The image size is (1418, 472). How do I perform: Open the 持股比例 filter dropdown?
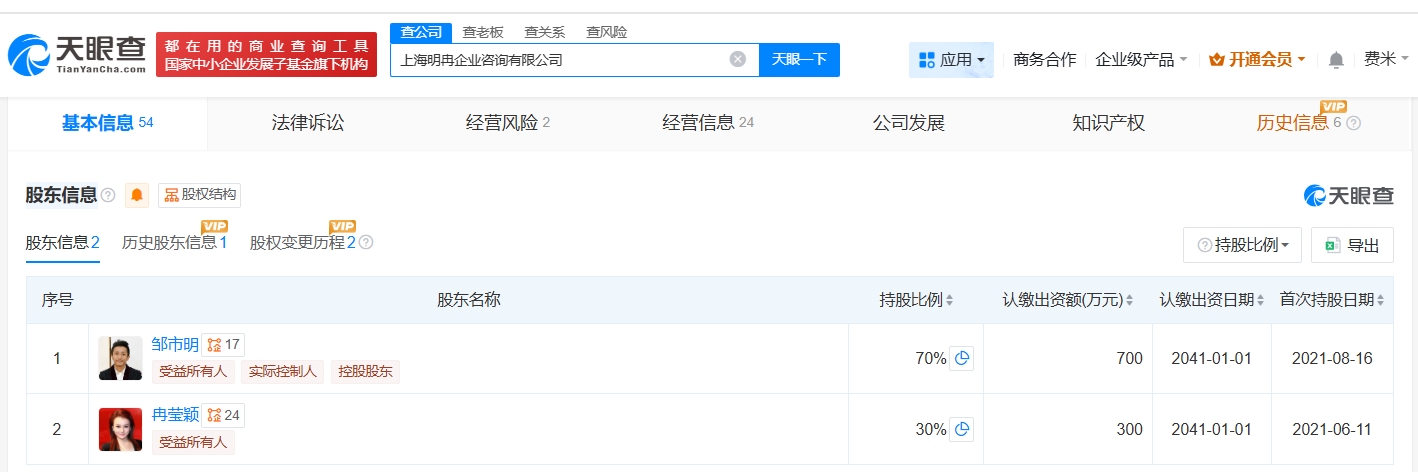1242,245
